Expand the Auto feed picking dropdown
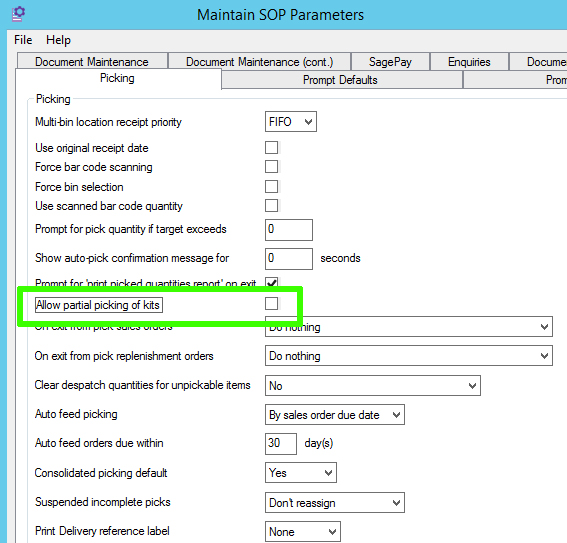The width and height of the screenshot is (567, 543). pyautogui.click(x=334, y=414)
